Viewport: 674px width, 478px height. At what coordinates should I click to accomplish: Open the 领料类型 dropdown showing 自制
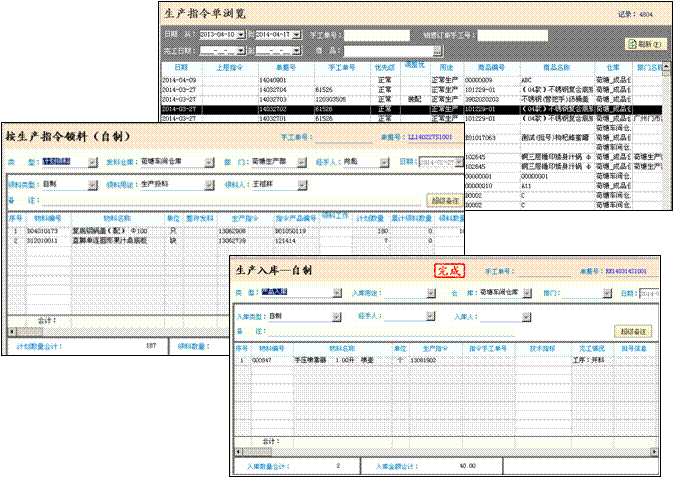click(x=93, y=185)
